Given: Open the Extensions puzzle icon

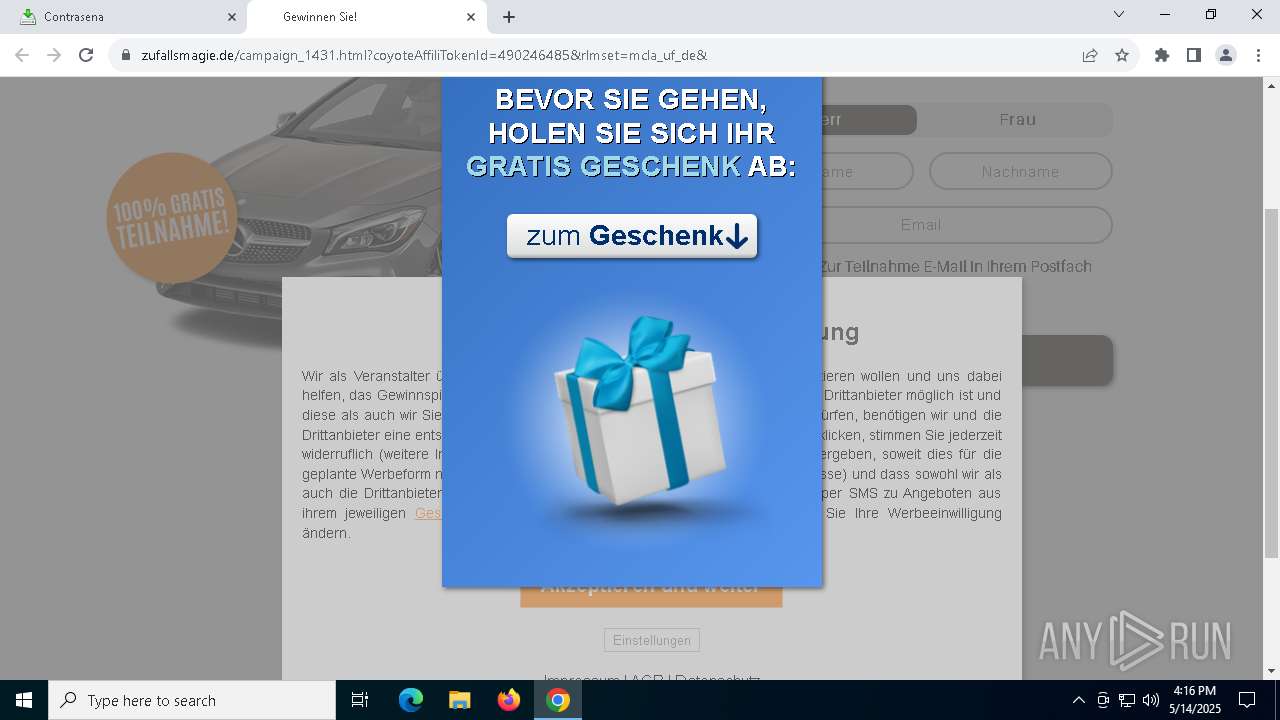Looking at the screenshot, I should tap(1162, 55).
